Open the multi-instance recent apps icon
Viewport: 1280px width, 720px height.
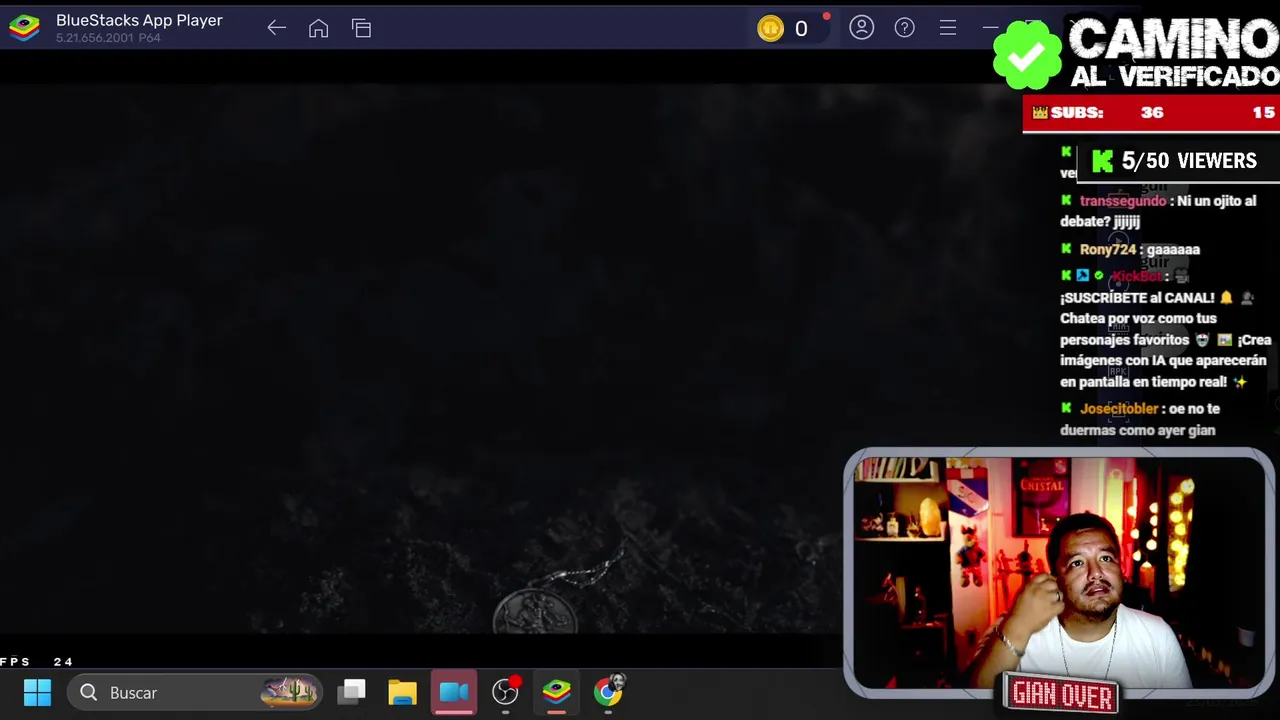362,29
